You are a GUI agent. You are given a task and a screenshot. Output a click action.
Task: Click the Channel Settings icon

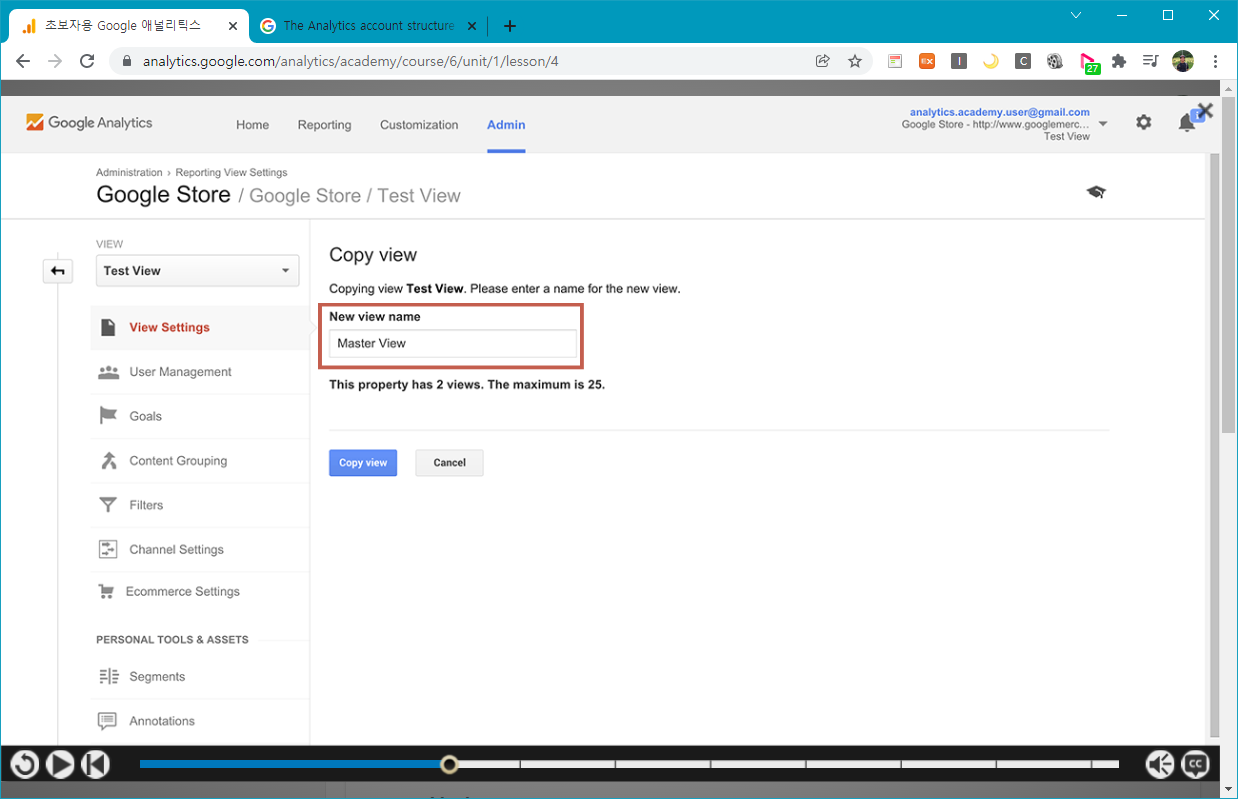pyautogui.click(x=108, y=550)
